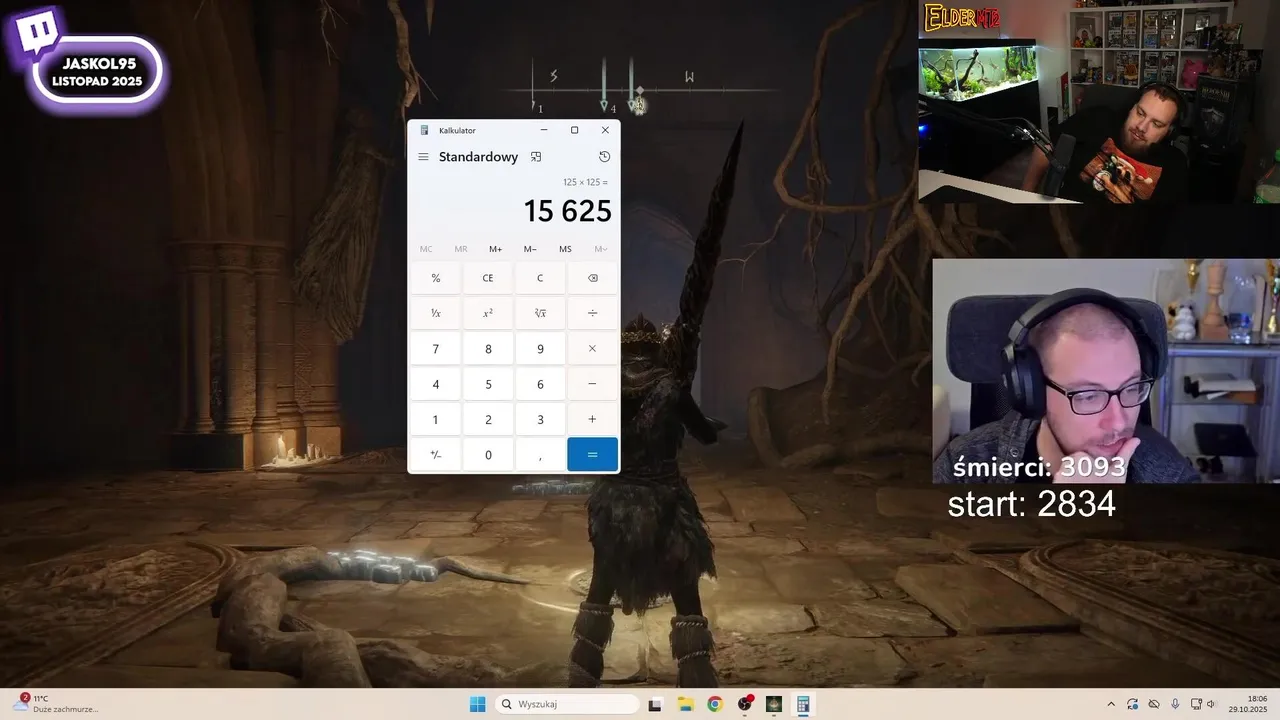The image size is (1280, 720).
Task: Click the microphone tray icon
Action: pyautogui.click(x=1175, y=704)
